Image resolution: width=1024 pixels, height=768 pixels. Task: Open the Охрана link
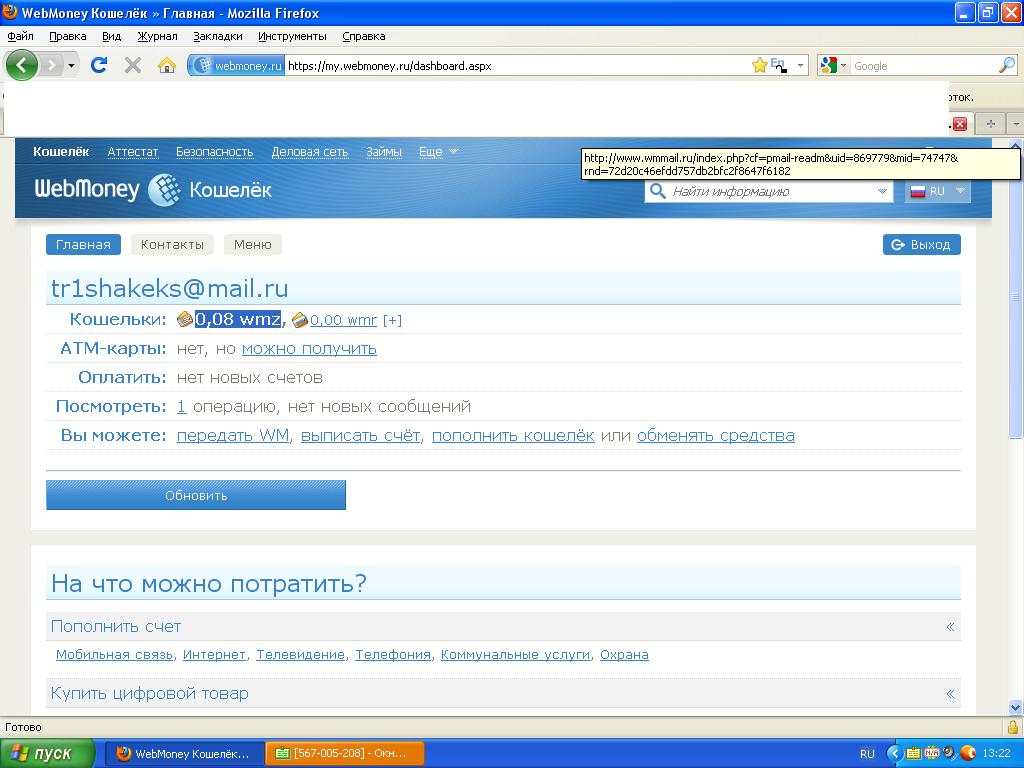coord(624,654)
